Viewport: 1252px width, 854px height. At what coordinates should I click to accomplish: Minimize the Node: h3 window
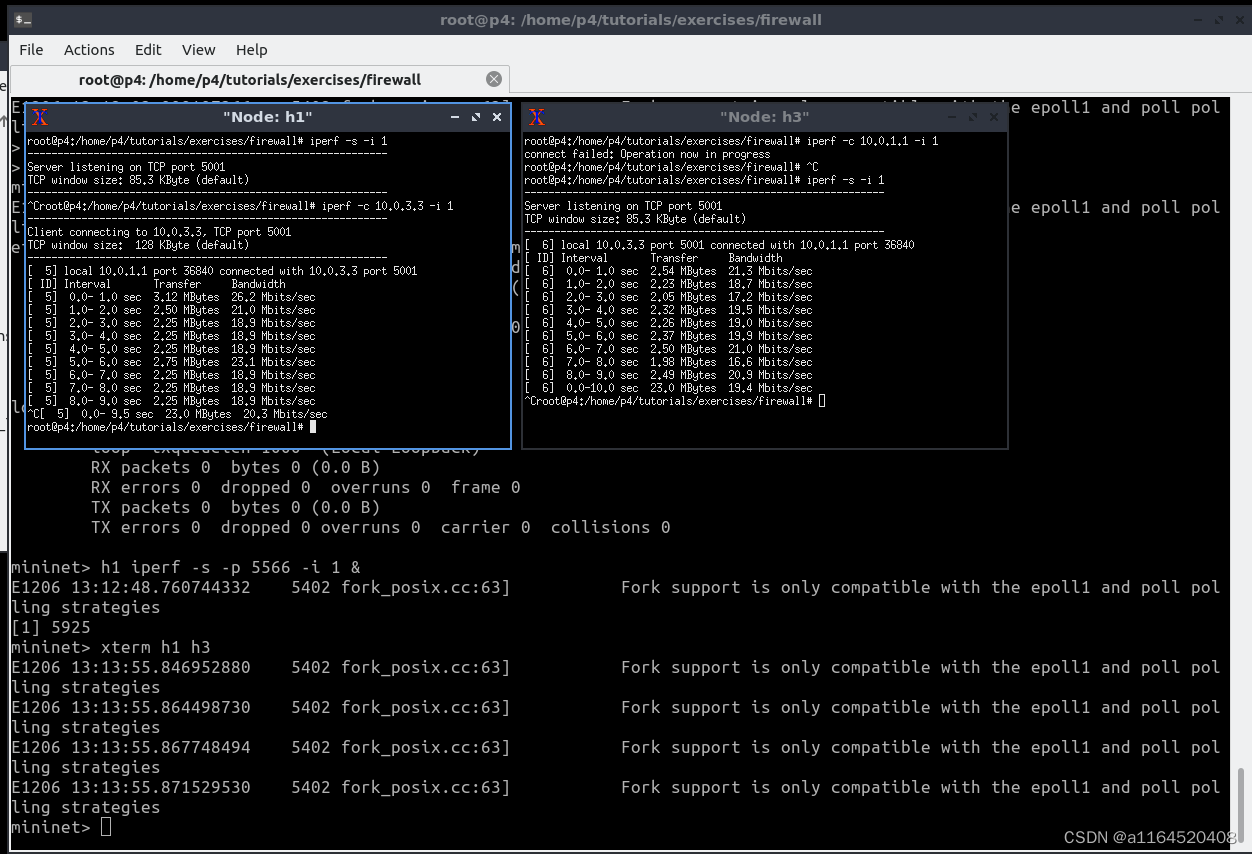coord(952,117)
